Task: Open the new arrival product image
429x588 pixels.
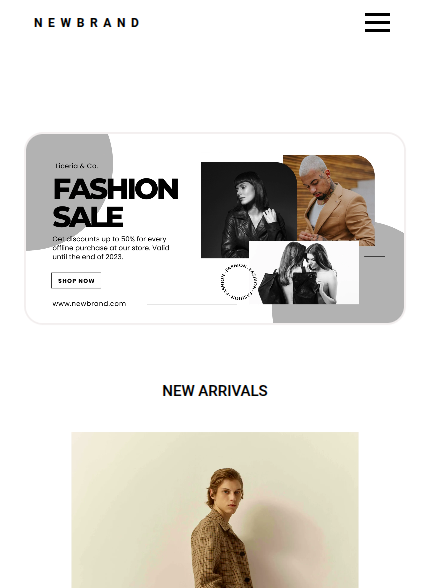Action: click(x=215, y=510)
